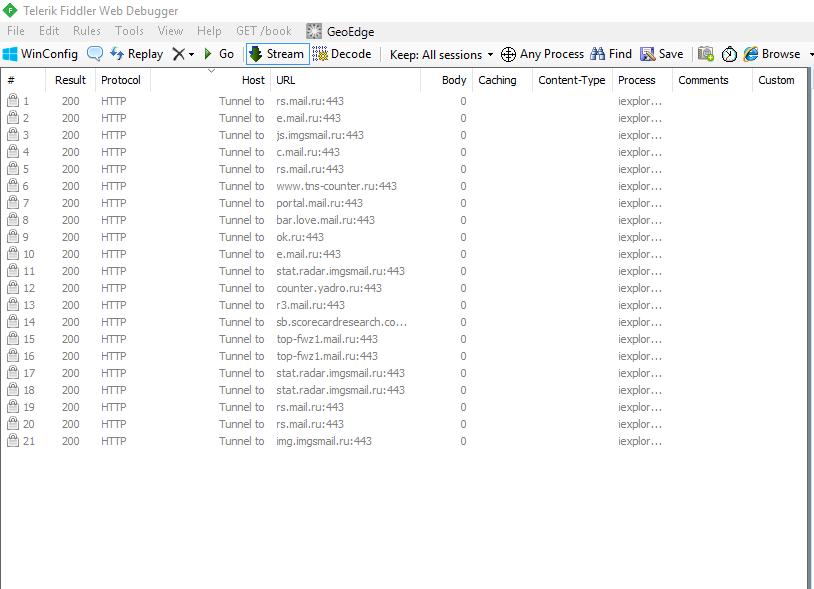Screen dimensions: 814x589
Task: Select stat.radar.imgsmail.ru:443 in row 11
Action: [404, 271]
